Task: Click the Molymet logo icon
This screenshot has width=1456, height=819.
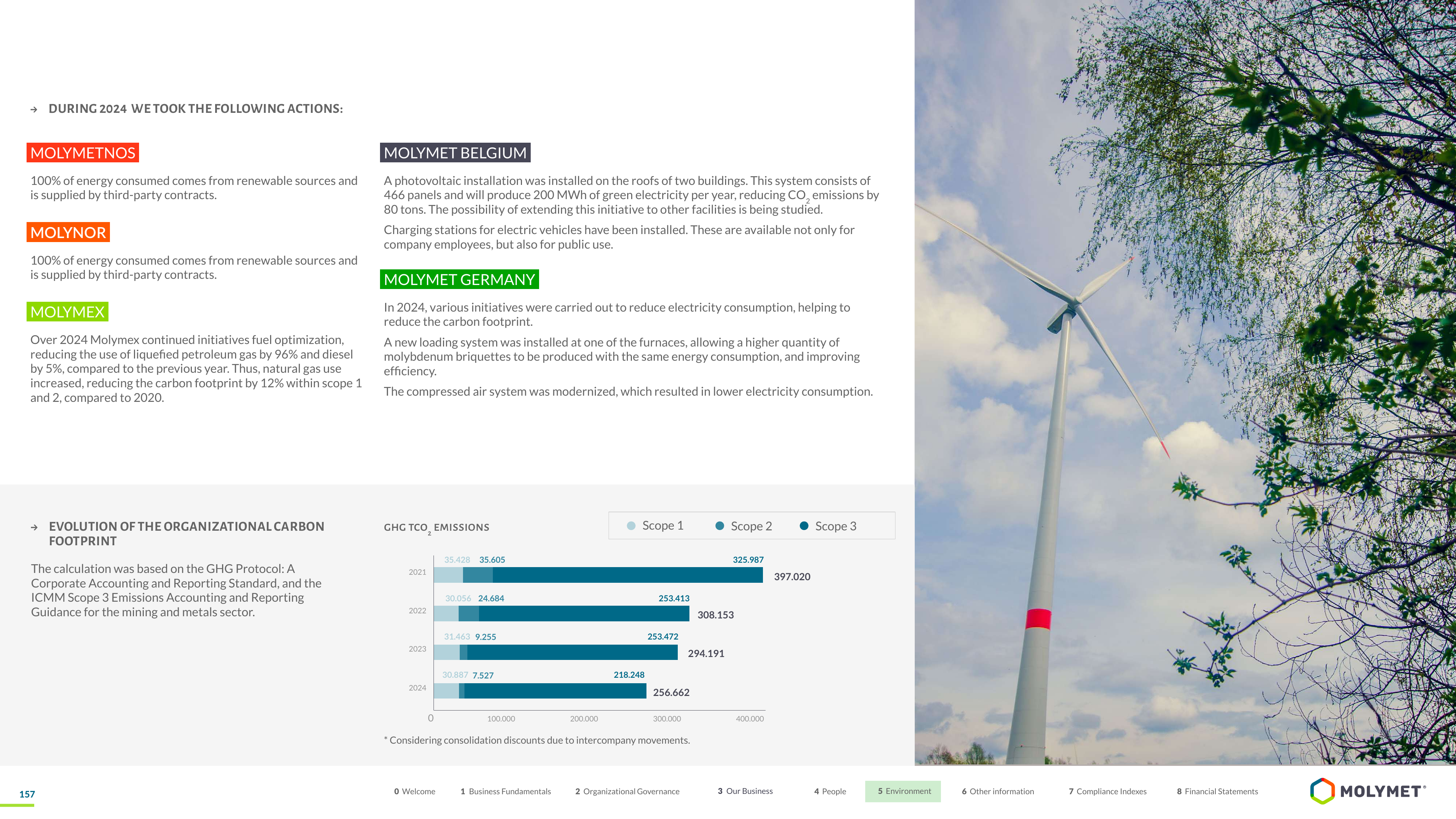Action: click(x=1322, y=791)
